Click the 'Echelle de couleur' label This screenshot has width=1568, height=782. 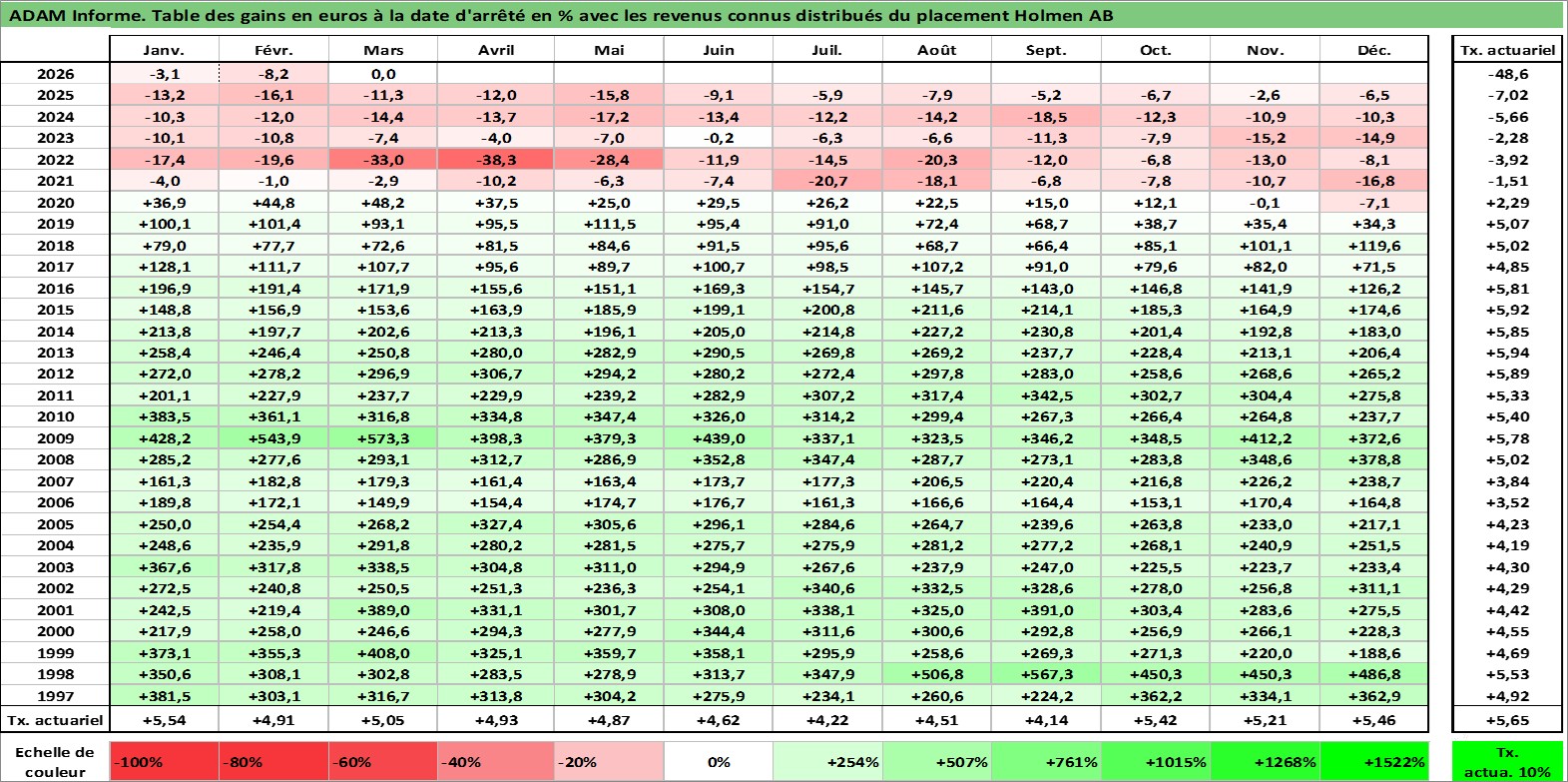click(x=55, y=761)
